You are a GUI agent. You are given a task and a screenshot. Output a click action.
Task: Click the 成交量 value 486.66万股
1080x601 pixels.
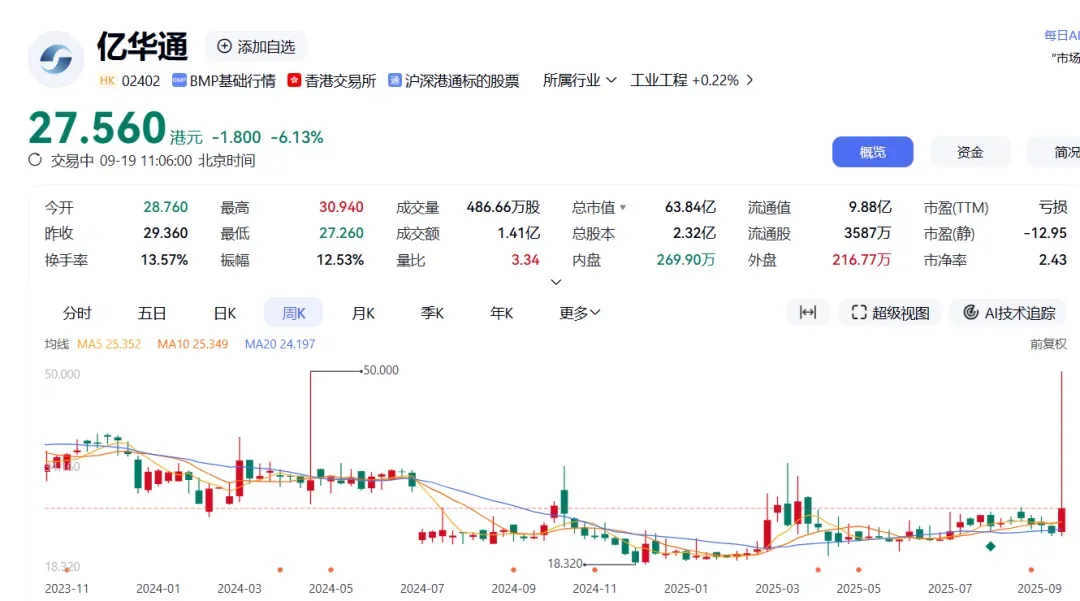(503, 207)
